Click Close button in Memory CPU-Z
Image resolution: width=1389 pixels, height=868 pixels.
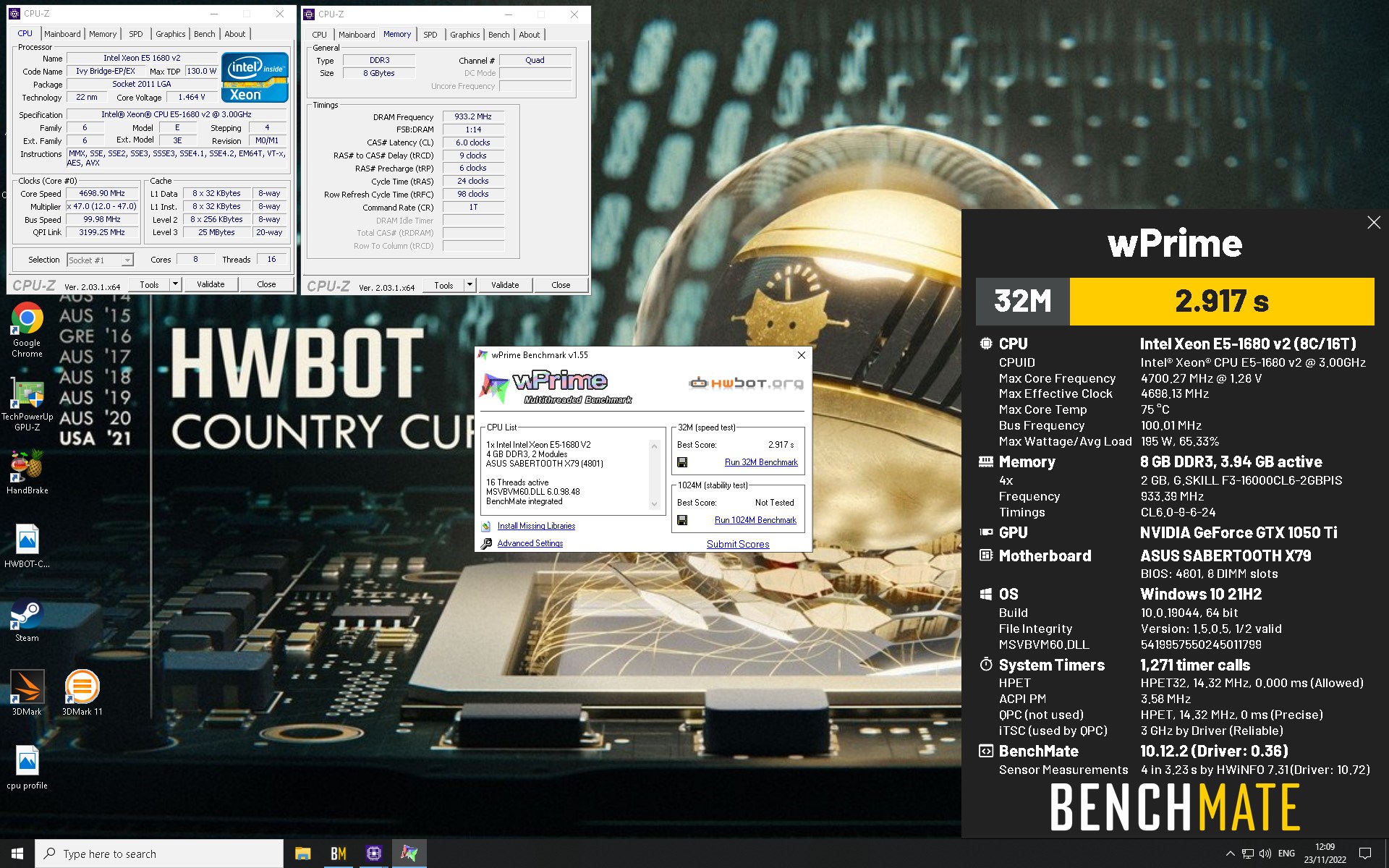561,285
